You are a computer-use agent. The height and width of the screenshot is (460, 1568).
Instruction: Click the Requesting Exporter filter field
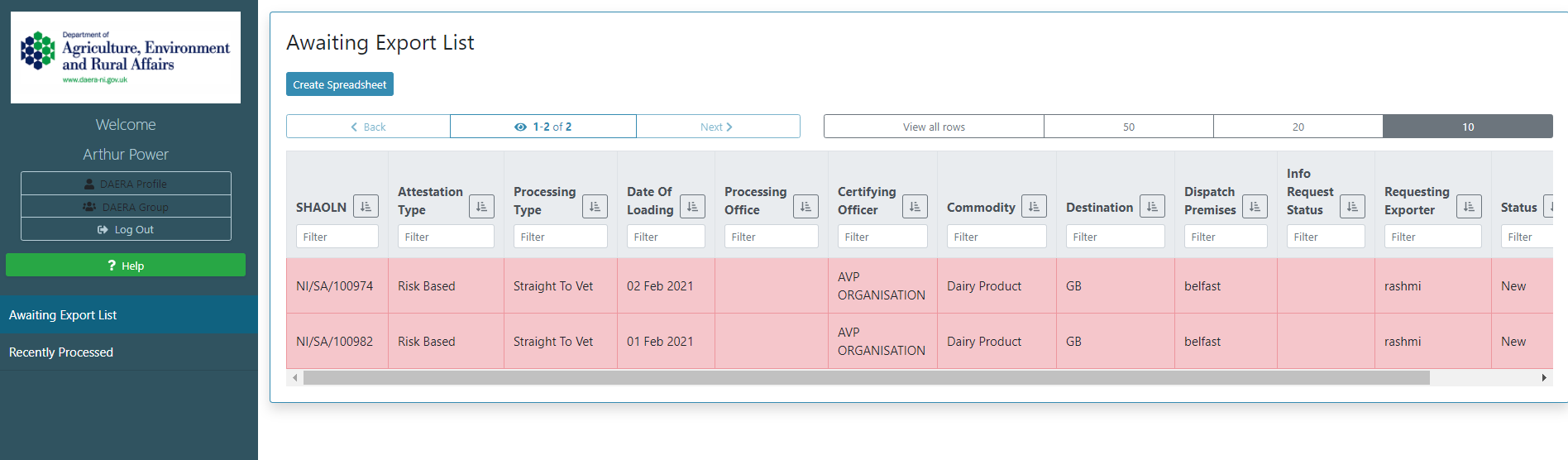pos(1433,237)
